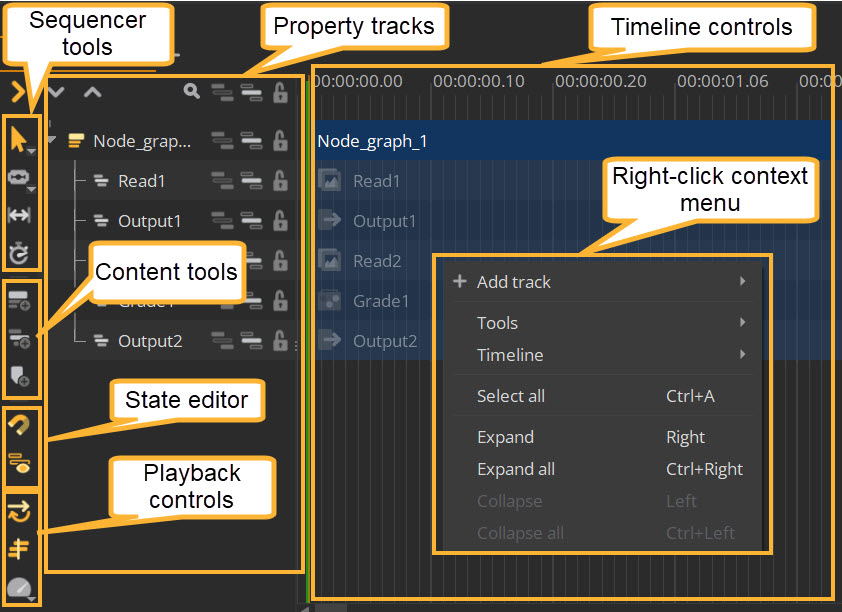Click the track visibility eye icon
This screenshot has width=842, height=612.
tap(18, 461)
